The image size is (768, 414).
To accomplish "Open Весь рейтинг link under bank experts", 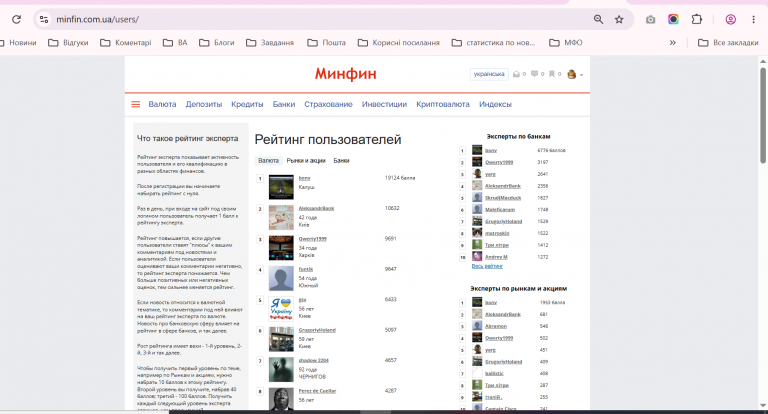I will point(487,266).
